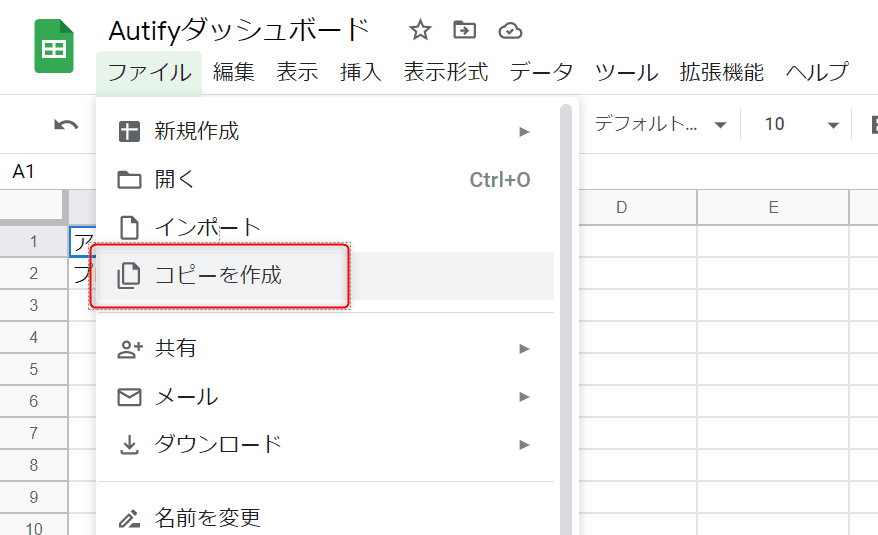Star the Autify dashboard document
Image resolution: width=878 pixels, height=535 pixels.
point(420,31)
